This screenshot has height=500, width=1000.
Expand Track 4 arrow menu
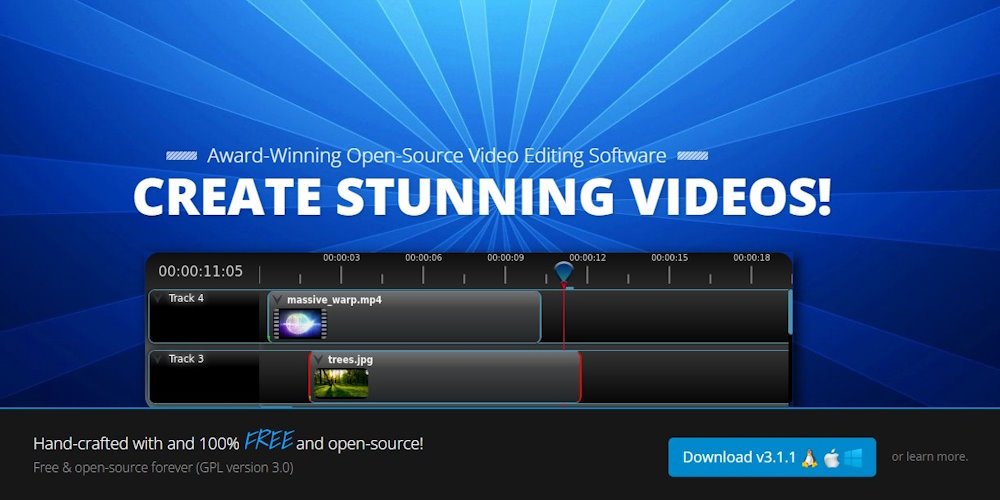[158, 298]
